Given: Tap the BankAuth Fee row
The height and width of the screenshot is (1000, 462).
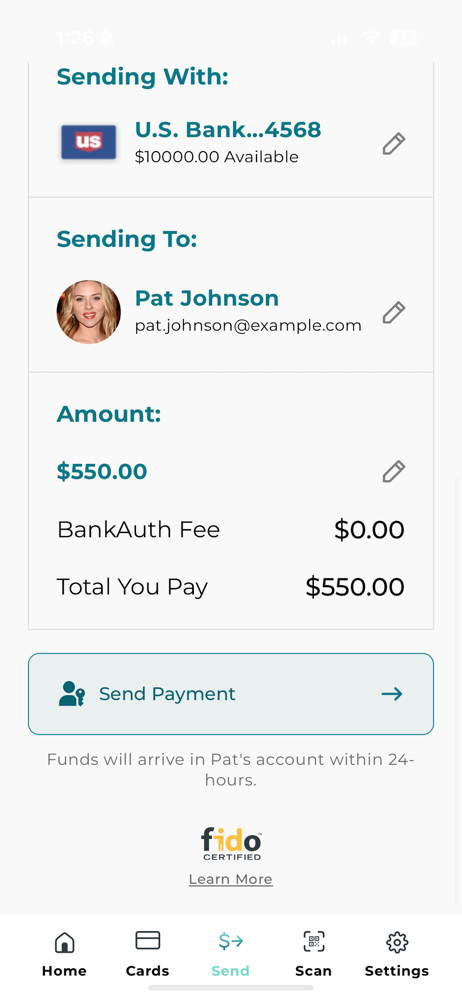Looking at the screenshot, I should click(231, 530).
